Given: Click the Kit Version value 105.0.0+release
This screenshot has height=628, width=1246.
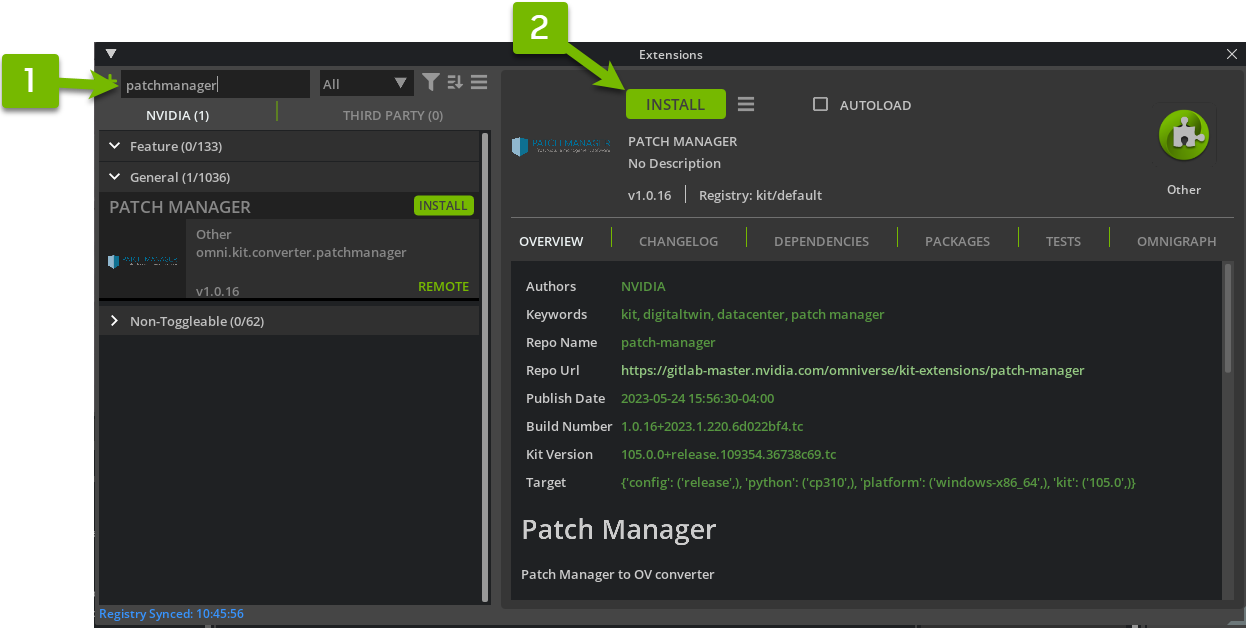Looking at the screenshot, I should (x=728, y=454).
